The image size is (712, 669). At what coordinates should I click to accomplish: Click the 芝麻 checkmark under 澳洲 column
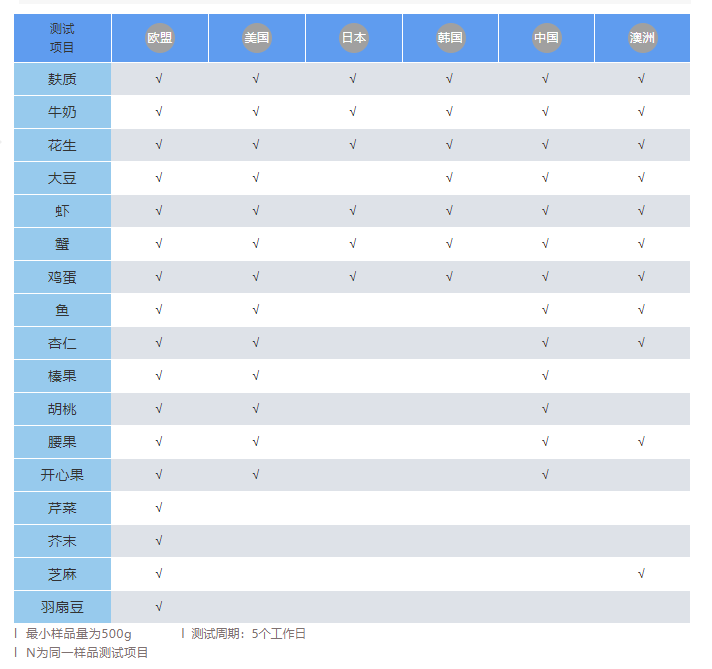pos(641,574)
